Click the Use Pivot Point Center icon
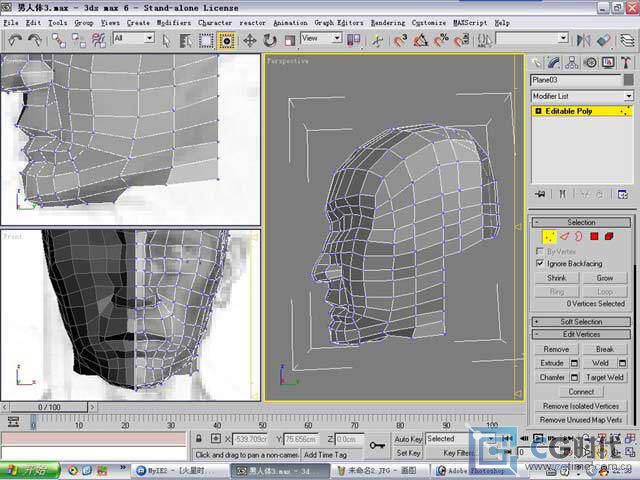 (x=353, y=40)
